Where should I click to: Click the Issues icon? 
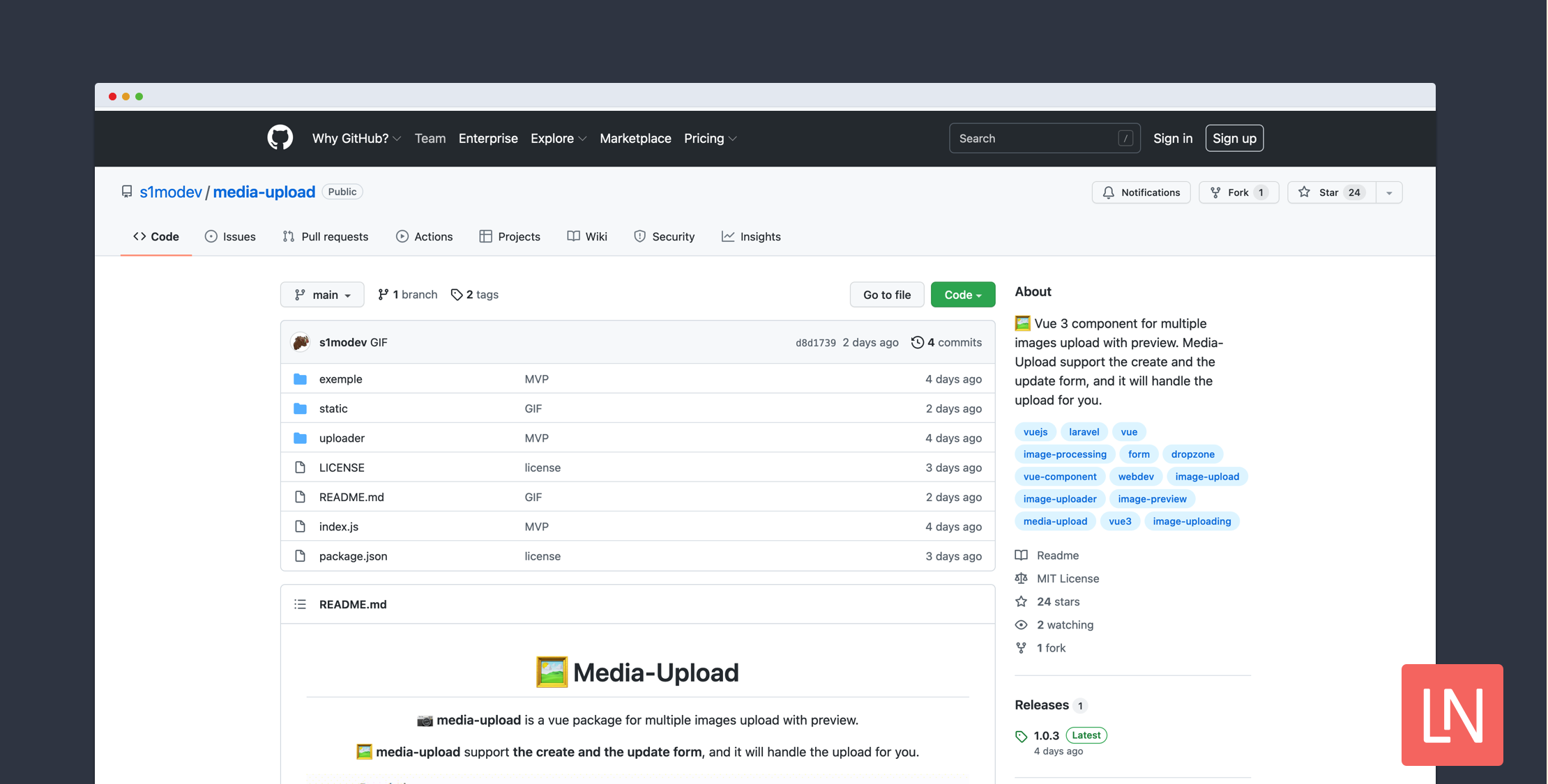point(210,235)
